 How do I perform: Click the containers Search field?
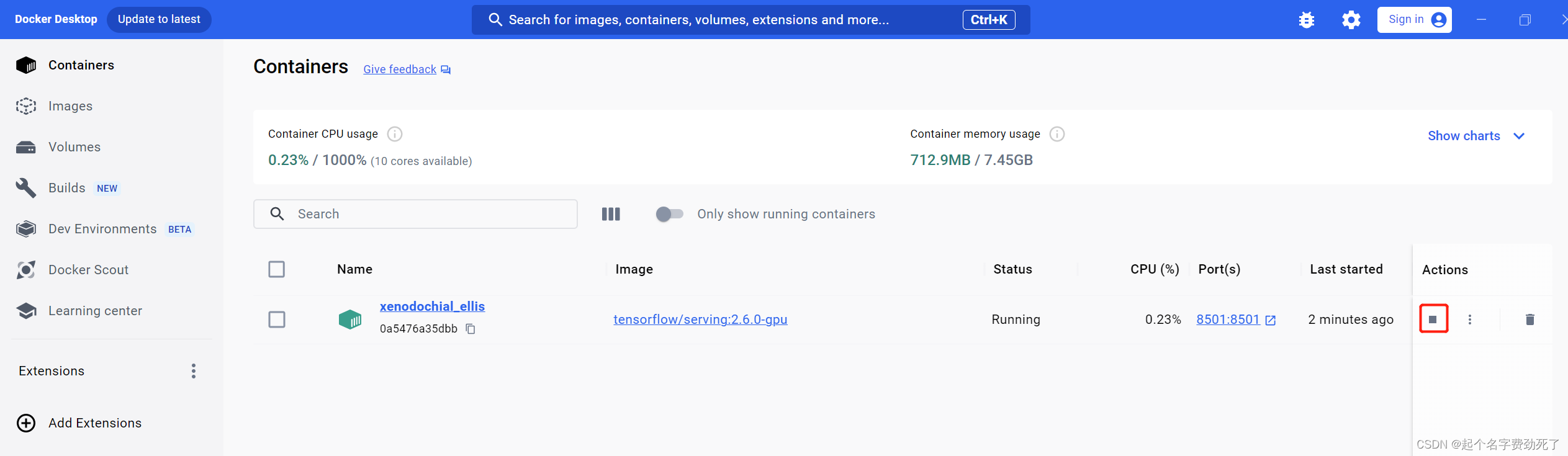(415, 214)
